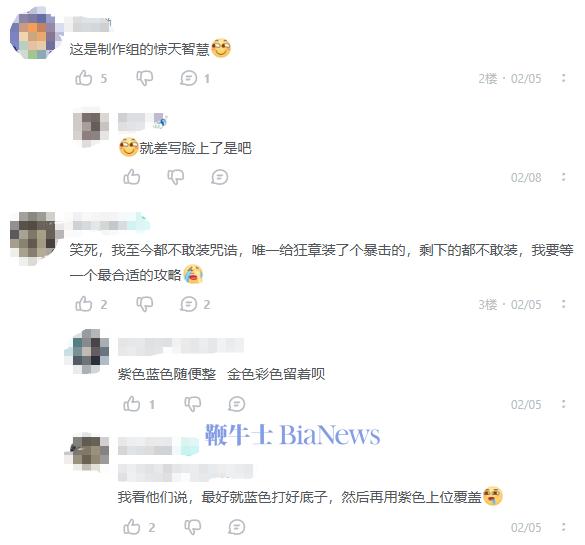Dislike the reply about 蓝色打好底子
The height and width of the screenshot is (545, 585).
click(x=193, y=527)
